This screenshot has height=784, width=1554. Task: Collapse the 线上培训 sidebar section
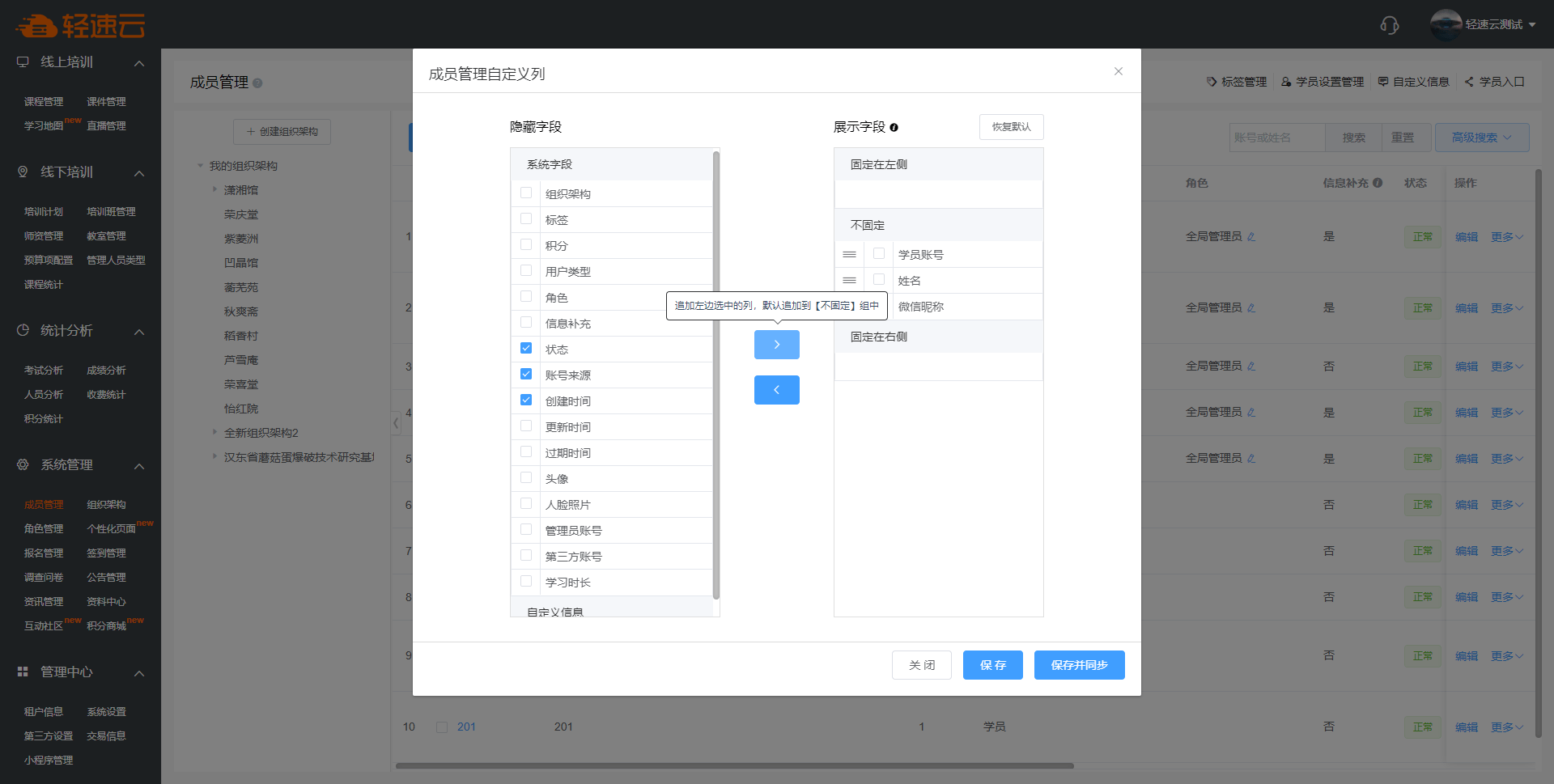click(139, 63)
